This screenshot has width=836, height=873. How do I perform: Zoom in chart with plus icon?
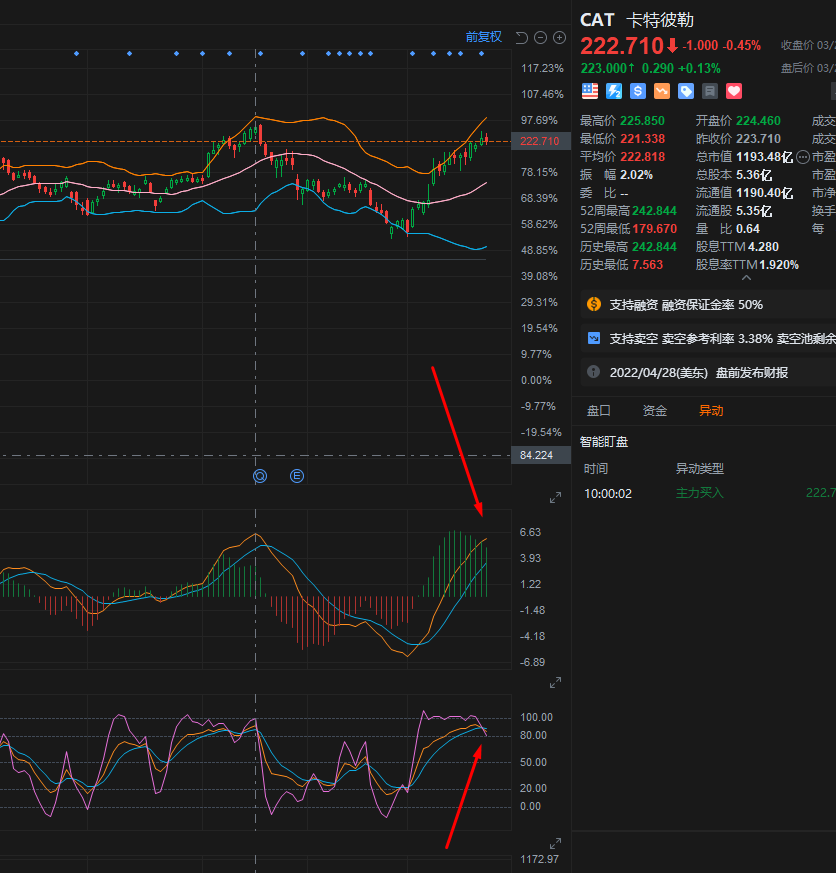click(559, 37)
